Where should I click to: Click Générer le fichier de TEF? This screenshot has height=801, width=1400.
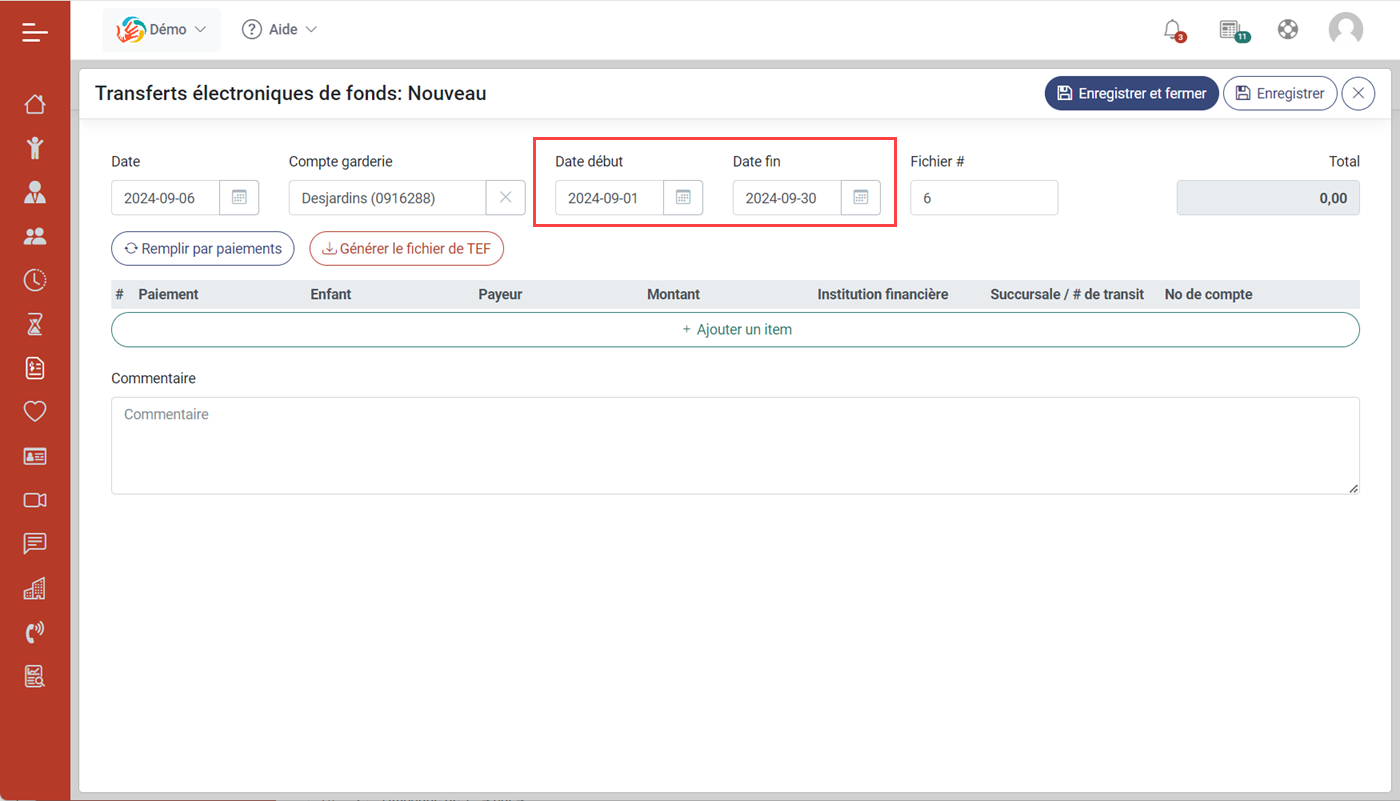[x=406, y=249]
